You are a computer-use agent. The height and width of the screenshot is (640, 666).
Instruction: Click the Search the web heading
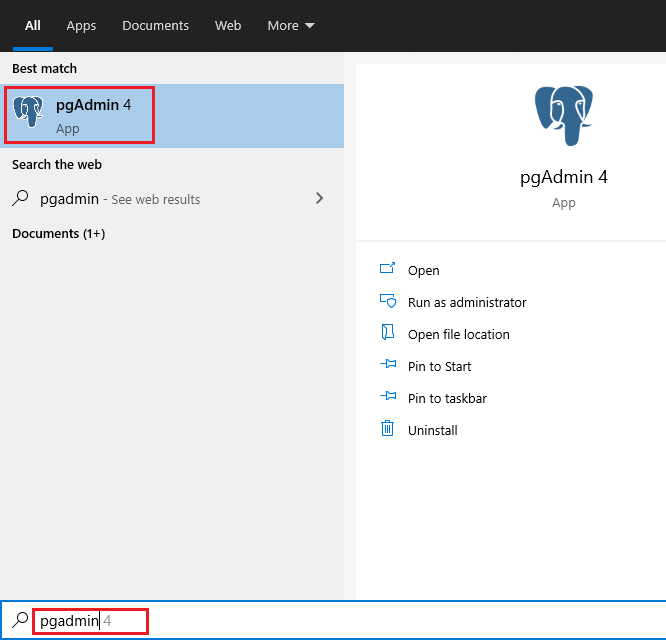click(x=57, y=164)
